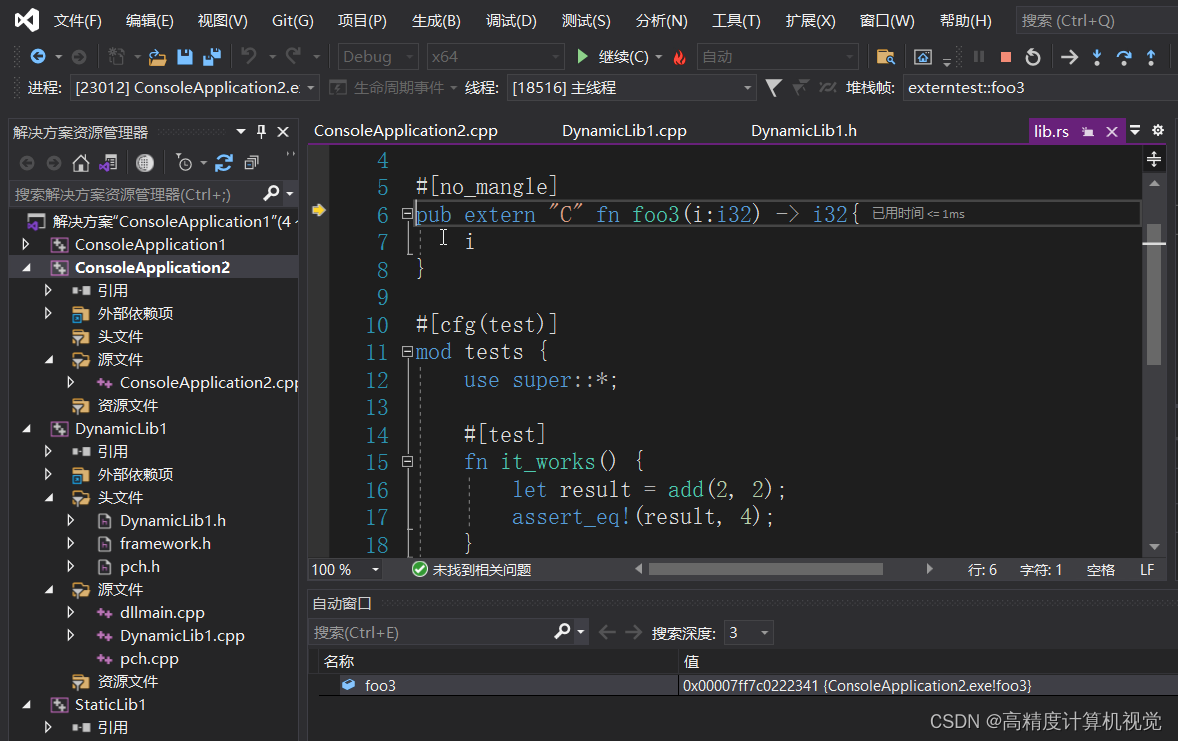The image size is (1178, 741).
Task: Click the collapse all icon in Solution Explorer
Action: 252,162
